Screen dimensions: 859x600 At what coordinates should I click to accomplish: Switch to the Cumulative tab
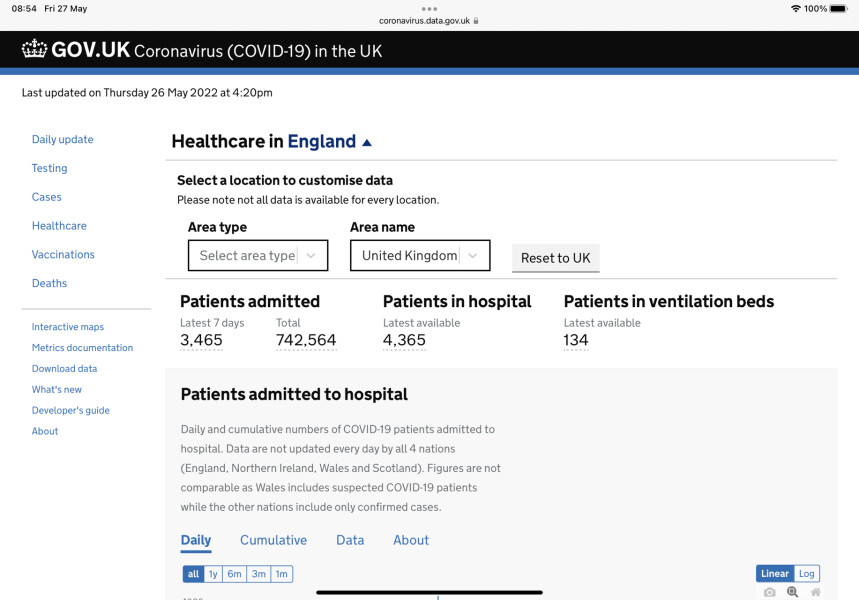pyautogui.click(x=273, y=540)
